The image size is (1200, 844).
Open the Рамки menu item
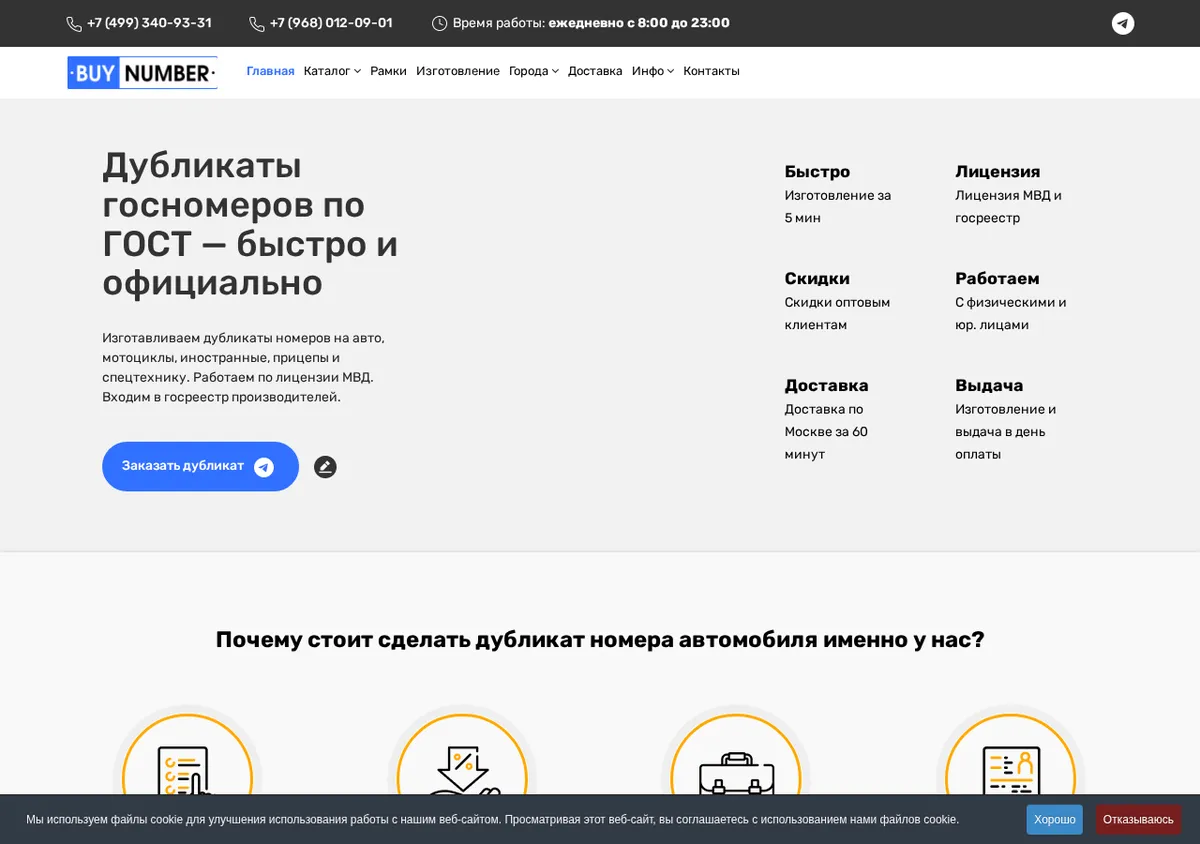coord(388,71)
